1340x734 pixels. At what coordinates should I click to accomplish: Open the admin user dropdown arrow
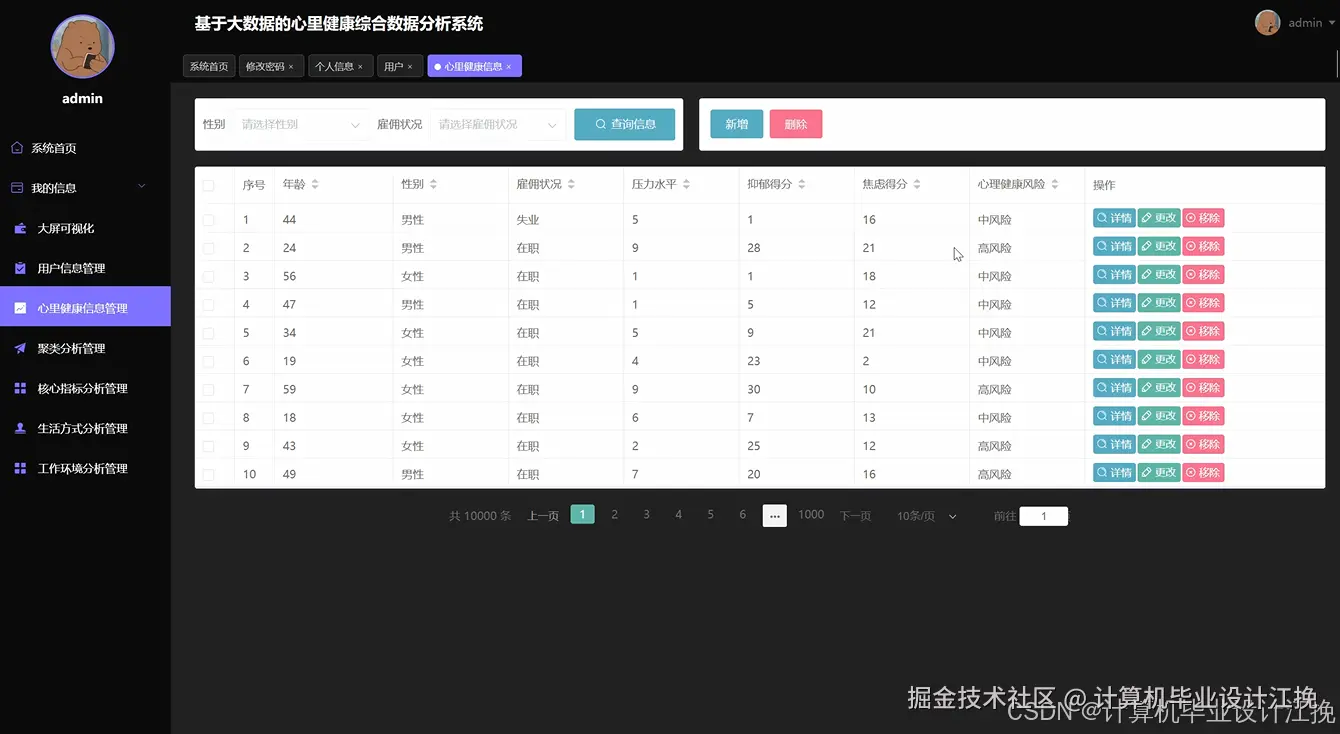pyautogui.click(x=1331, y=23)
